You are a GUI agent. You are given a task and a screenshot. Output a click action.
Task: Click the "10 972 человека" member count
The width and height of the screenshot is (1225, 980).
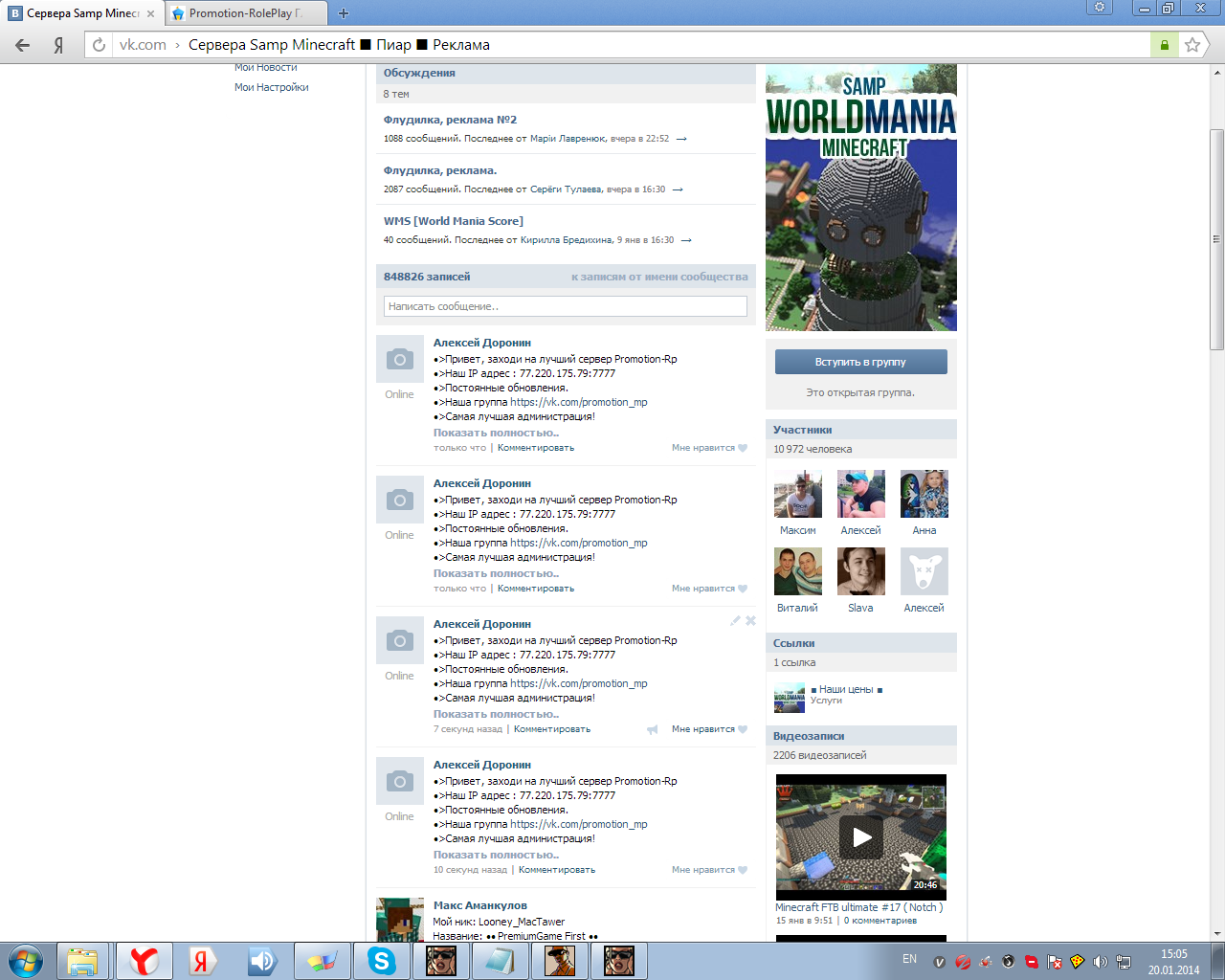tap(813, 449)
